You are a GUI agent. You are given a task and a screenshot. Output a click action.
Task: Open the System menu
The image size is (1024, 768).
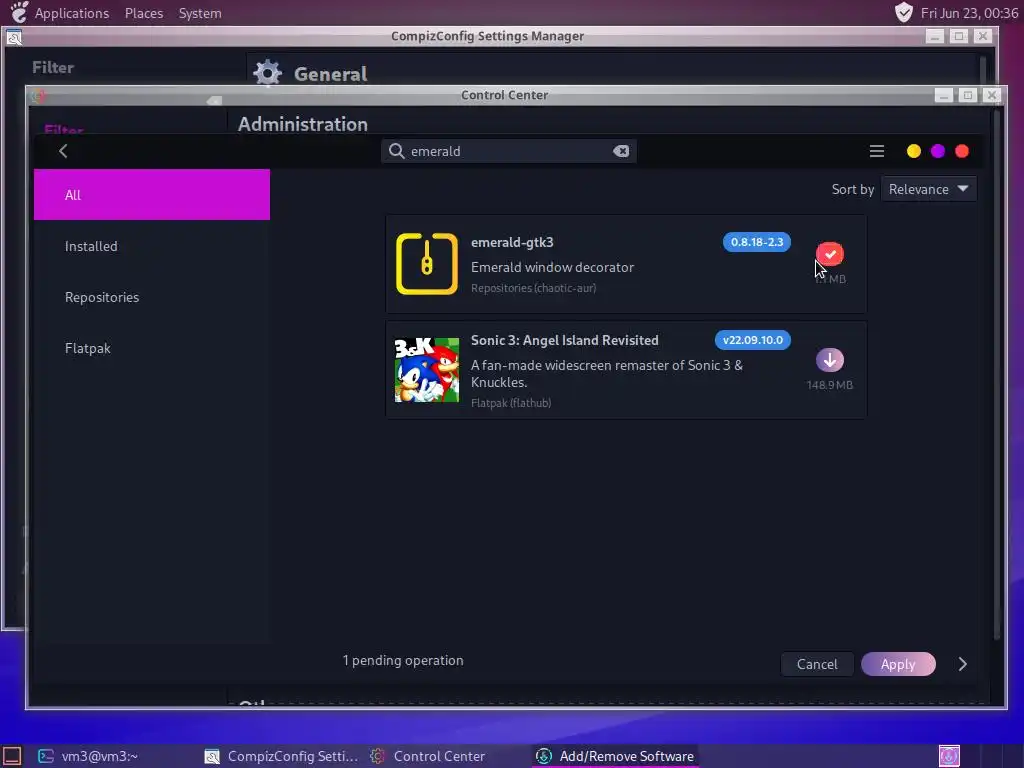[200, 13]
